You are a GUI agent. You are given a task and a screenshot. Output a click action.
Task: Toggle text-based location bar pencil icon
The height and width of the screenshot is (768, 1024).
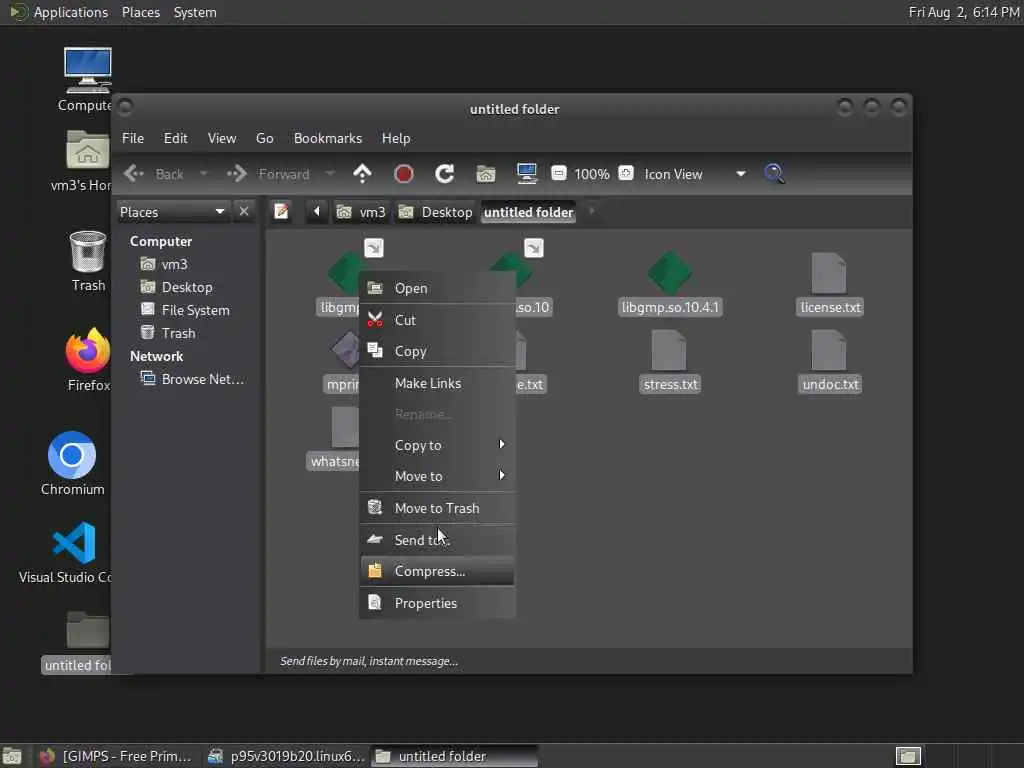click(281, 212)
